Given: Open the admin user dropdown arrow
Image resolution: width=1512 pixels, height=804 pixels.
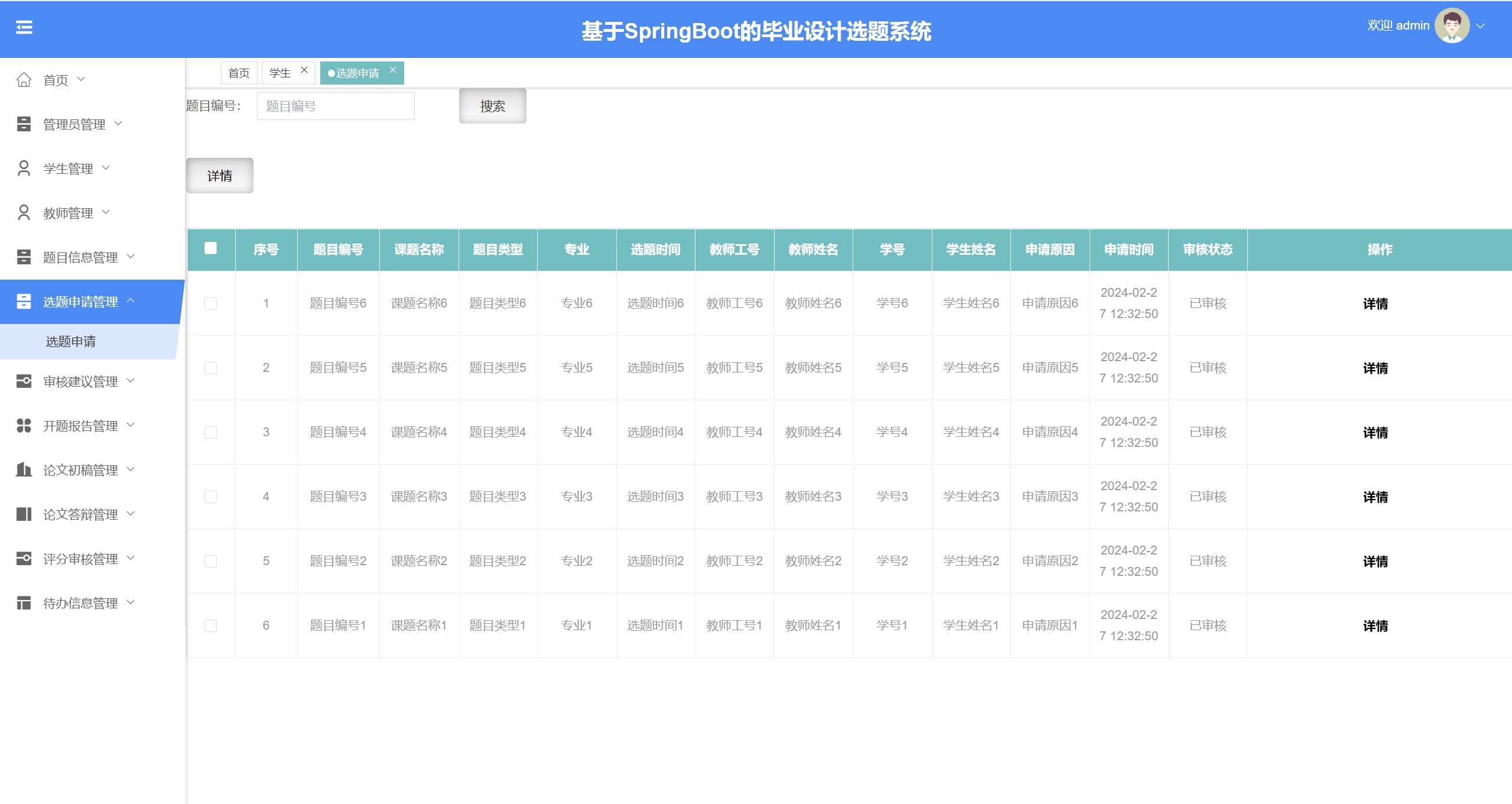Looking at the screenshot, I should coord(1481,26).
